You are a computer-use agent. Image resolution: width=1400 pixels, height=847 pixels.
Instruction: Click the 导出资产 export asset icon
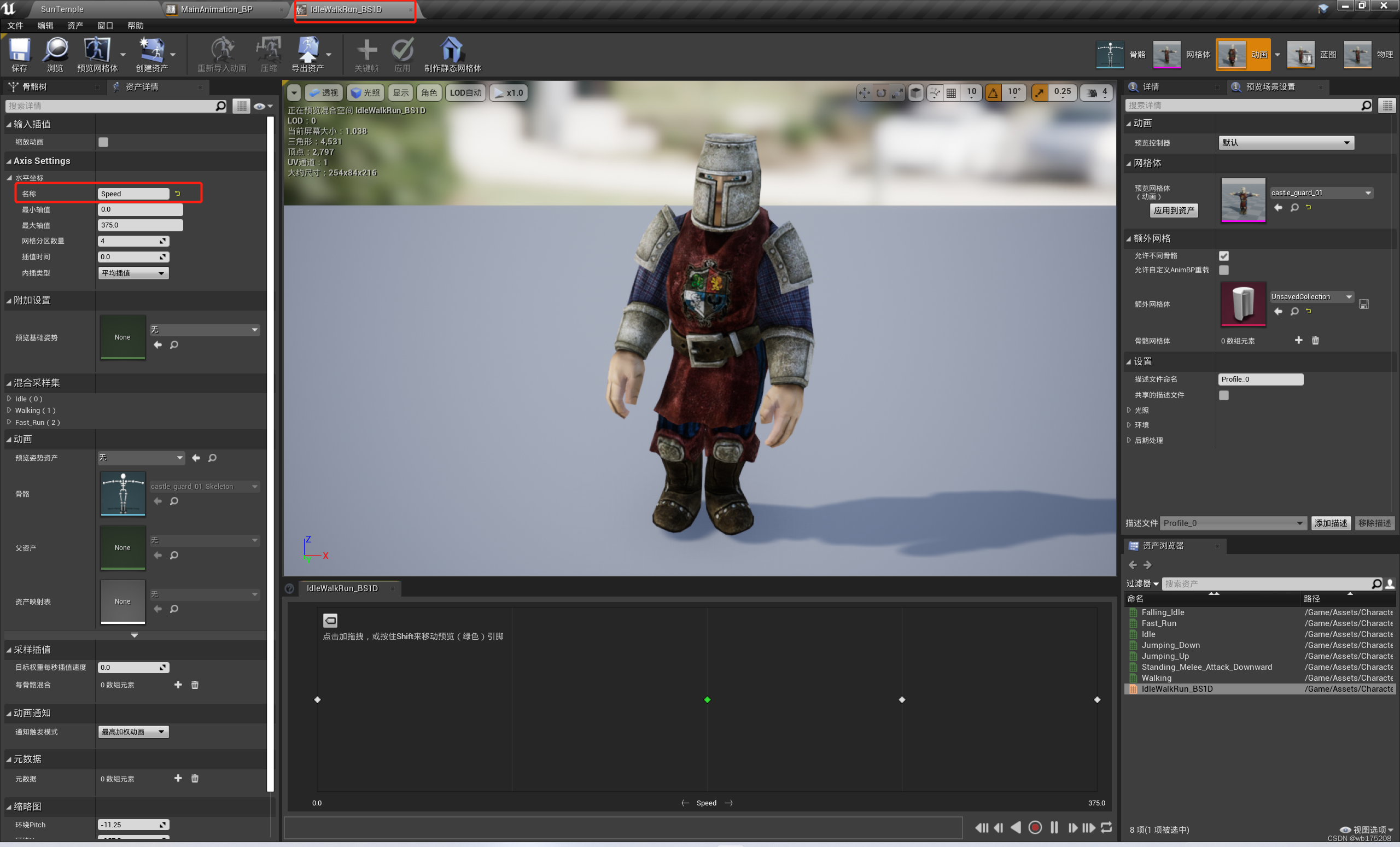coord(307,55)
